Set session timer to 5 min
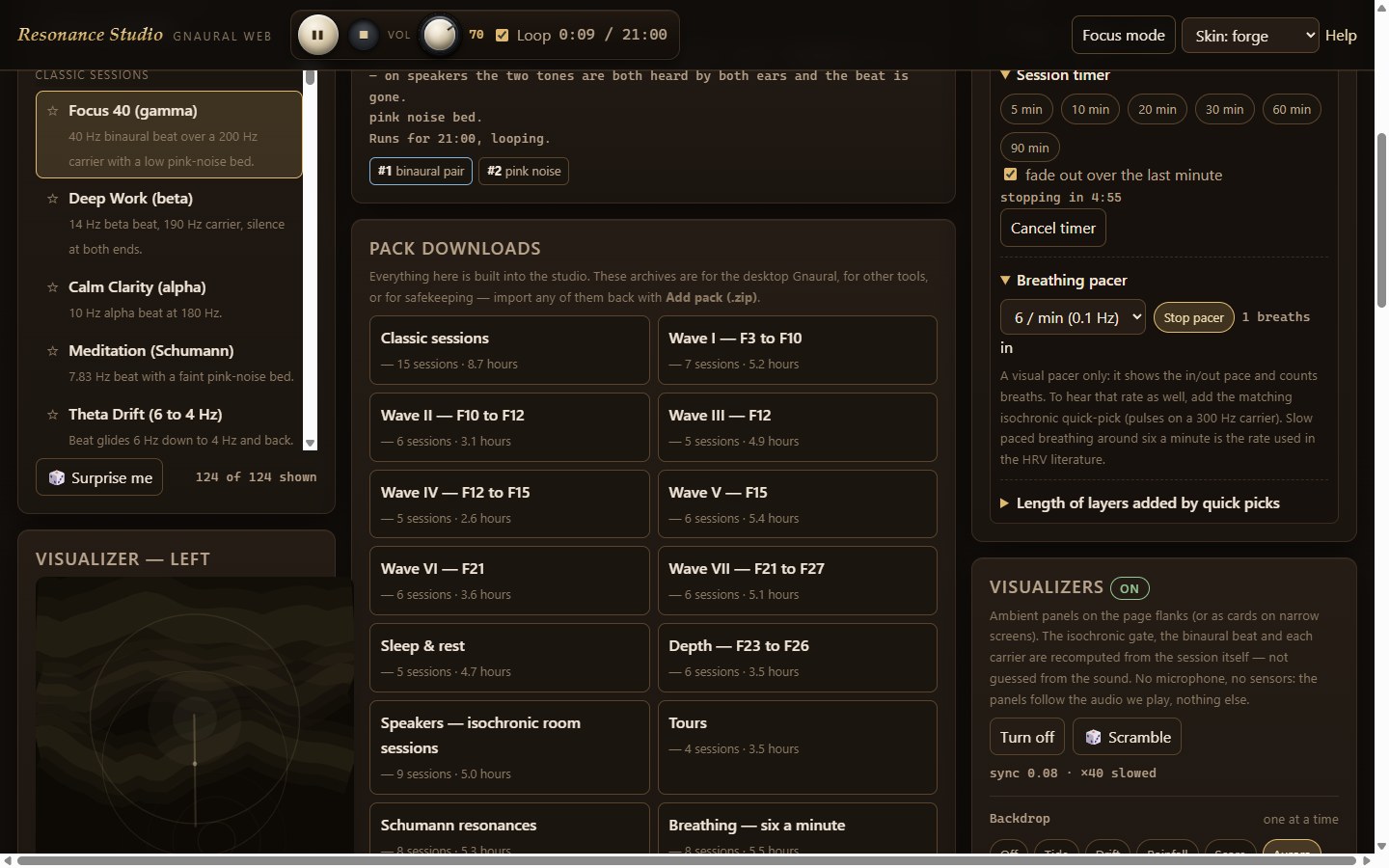Screen dimensions: 1389x868 pyautogui.click(x=1026, y=109)
